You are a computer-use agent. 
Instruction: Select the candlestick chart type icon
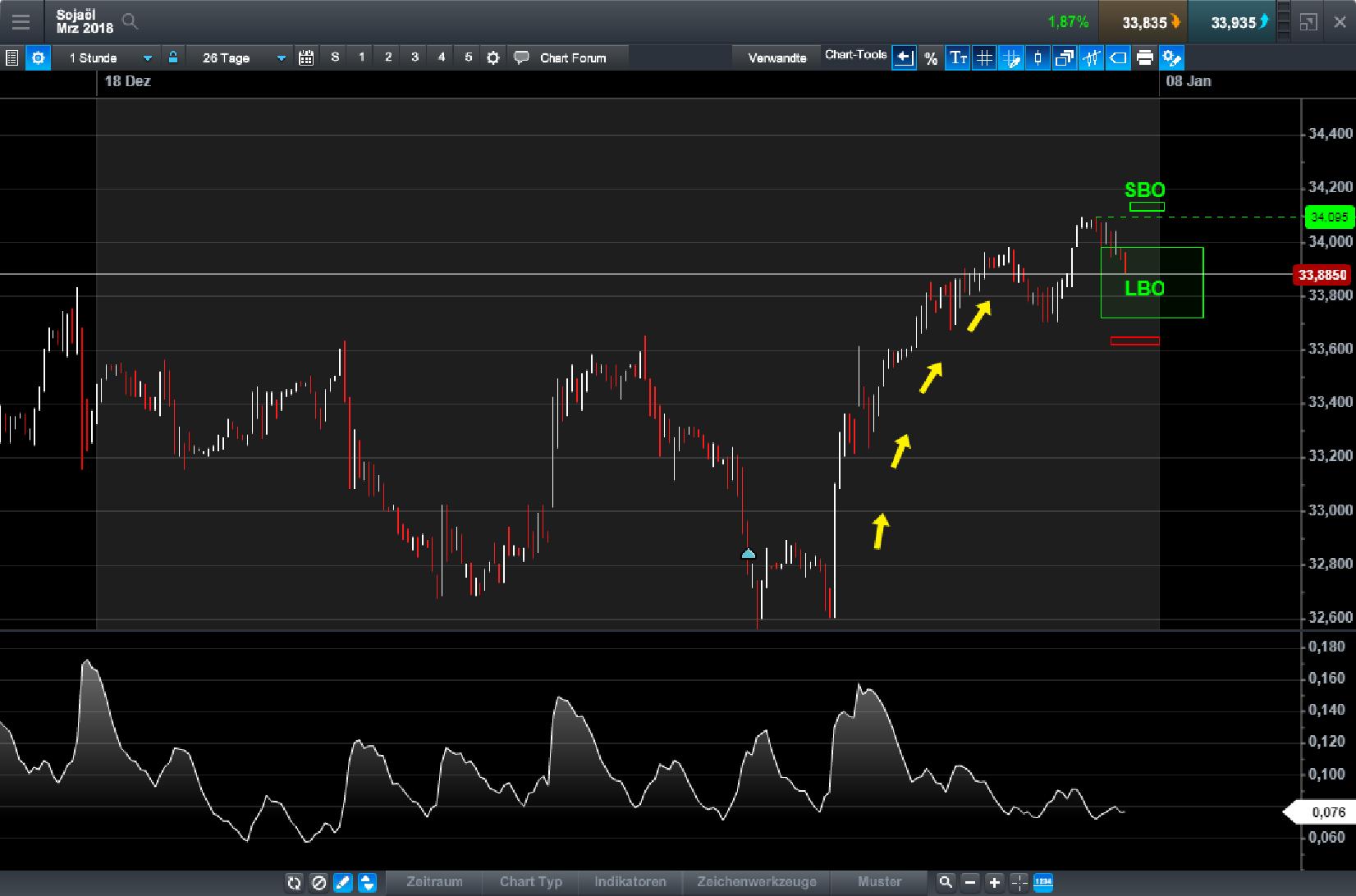click(x=1038, y=57)
